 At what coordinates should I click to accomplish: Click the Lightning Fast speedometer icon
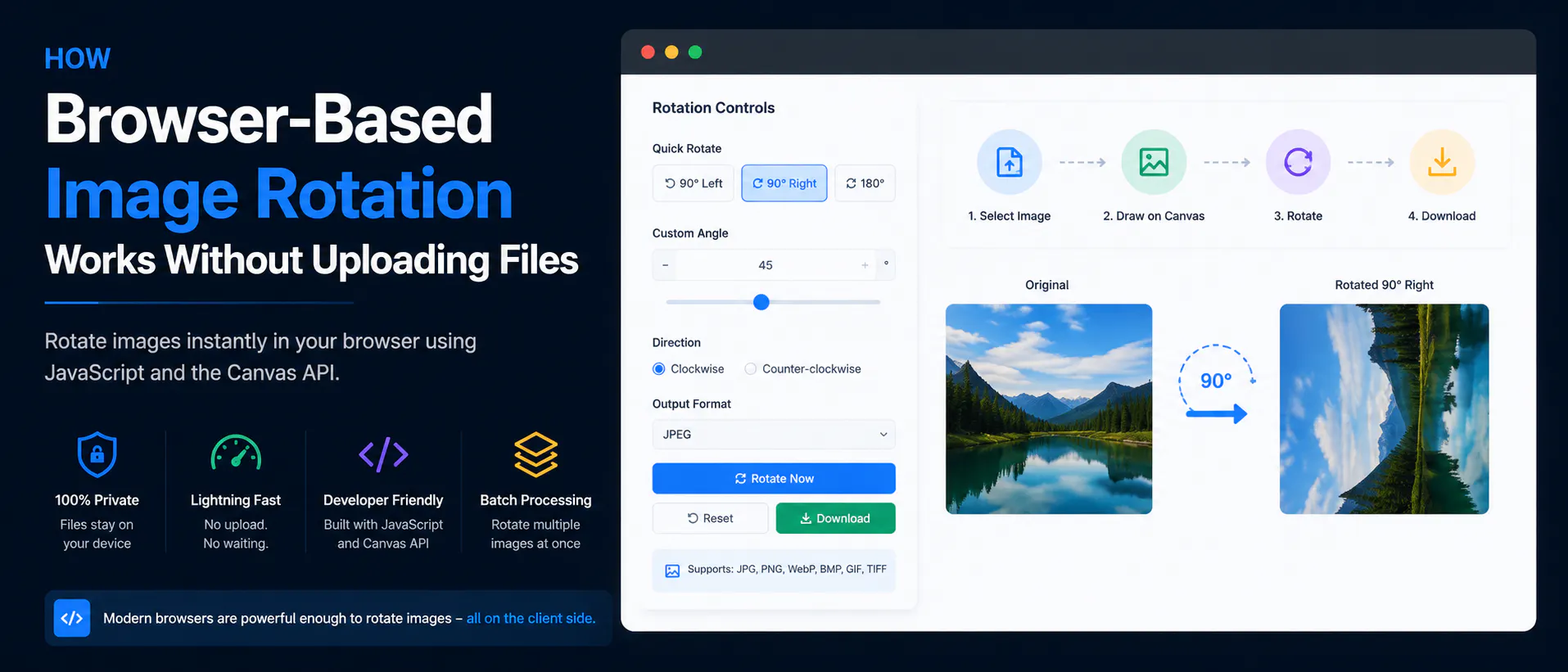(x=236, y=453)
